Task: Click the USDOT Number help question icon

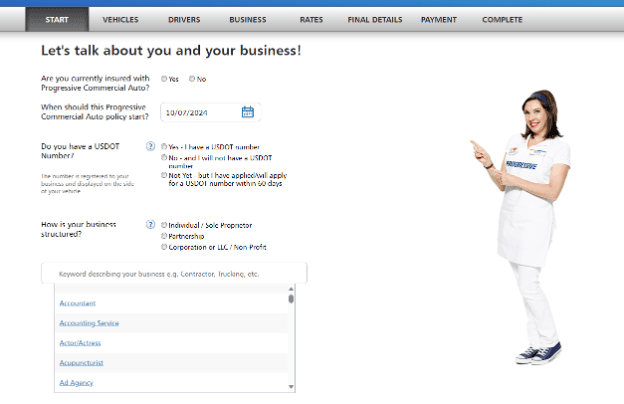Action: coord(150,146)
